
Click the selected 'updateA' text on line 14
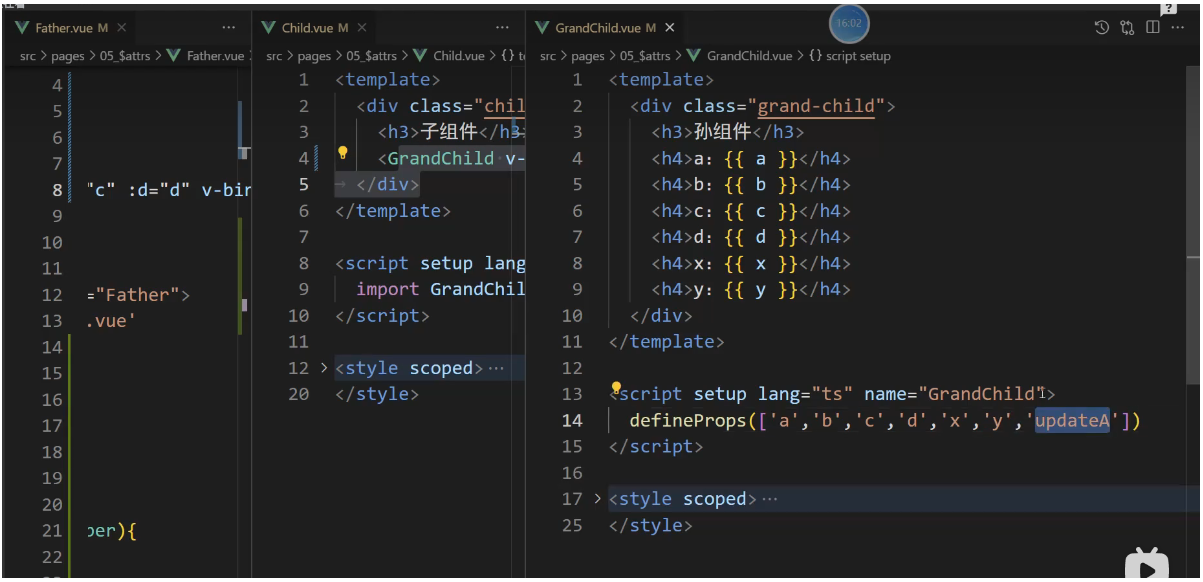tap(1073, 421)
